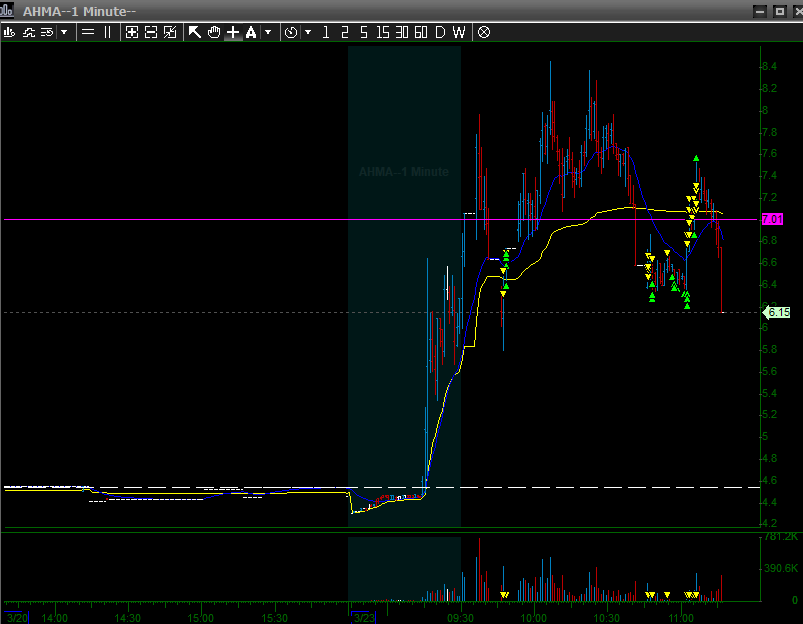Click the 781.2K volume axis label
803x624 pixels.
point(780,536)
